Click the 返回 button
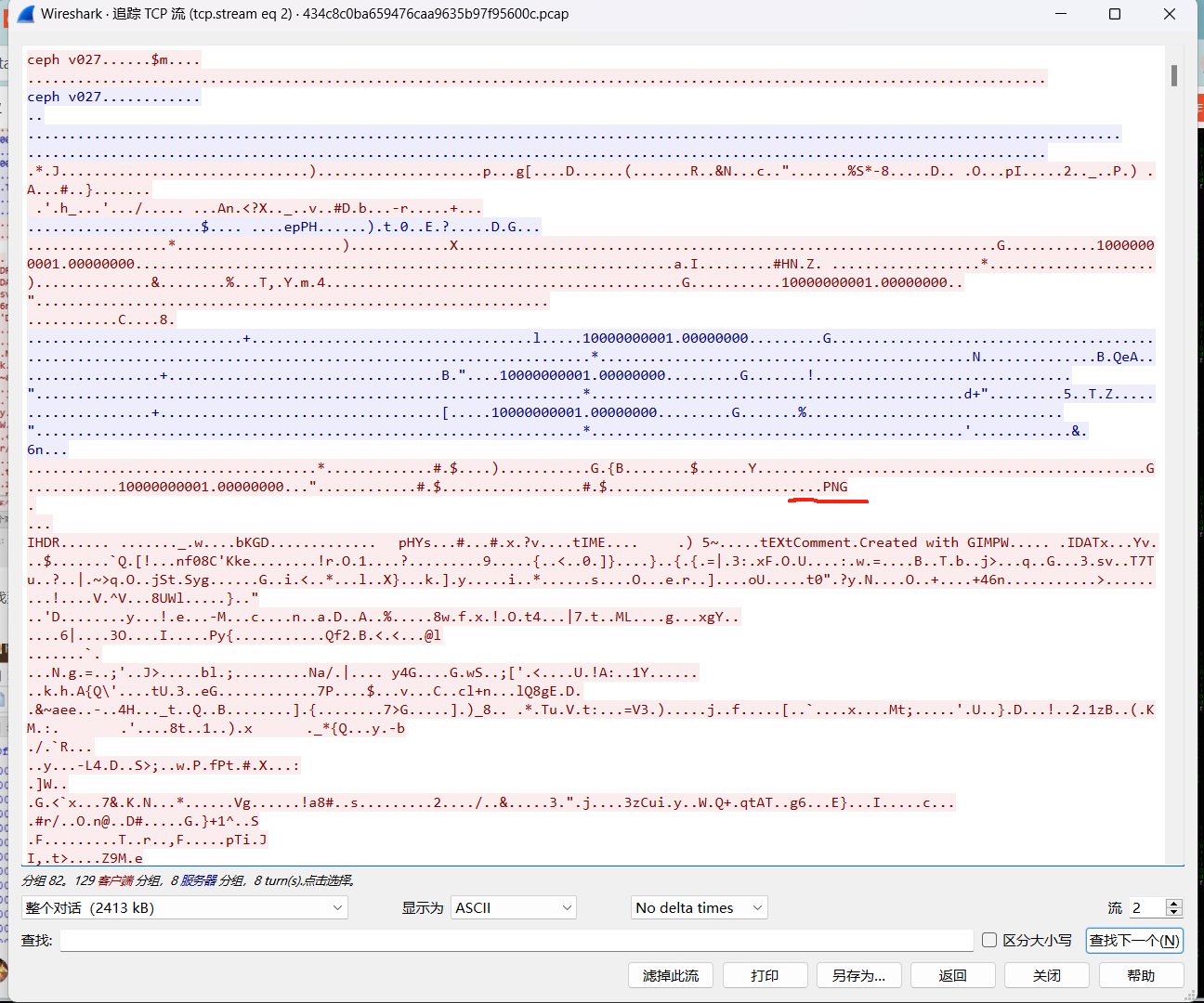The width and height of the screenshot is (1204, 1003). pyautogui.click(x=953, y=975)
